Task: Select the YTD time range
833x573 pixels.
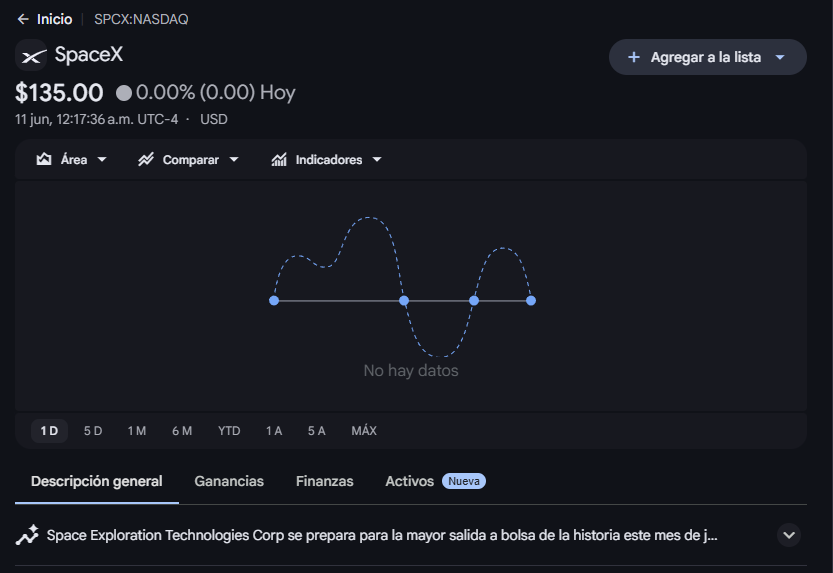Action: tap(229, 431)
